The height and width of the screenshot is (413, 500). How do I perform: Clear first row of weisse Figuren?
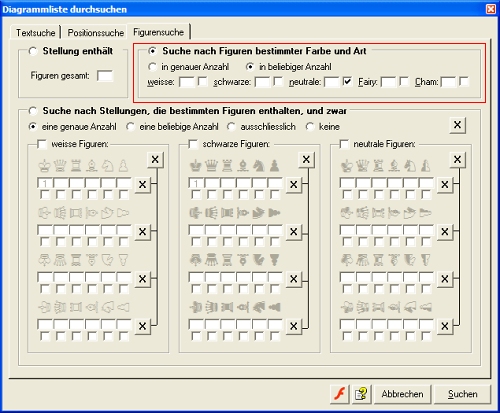(142, 184)
